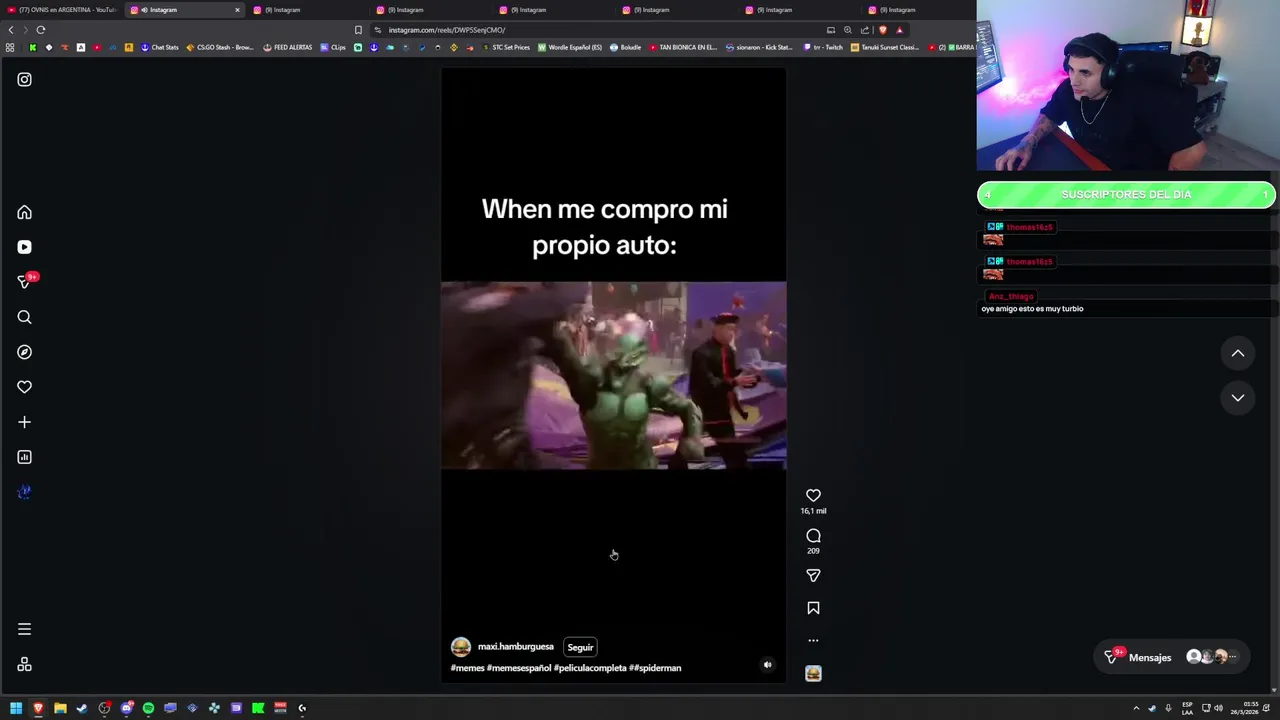Open the Meta apps icon at the sidebar bottom

pos(24,664)
